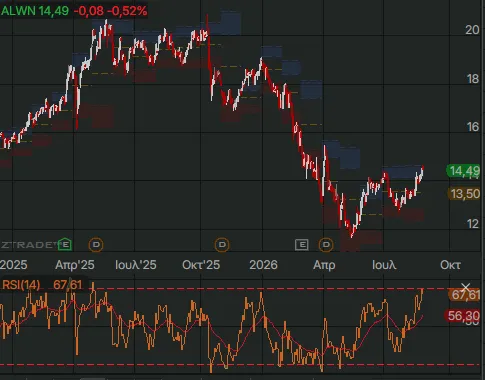Open the D dividend marker near Απρ'25

click(x=96, y=245)
